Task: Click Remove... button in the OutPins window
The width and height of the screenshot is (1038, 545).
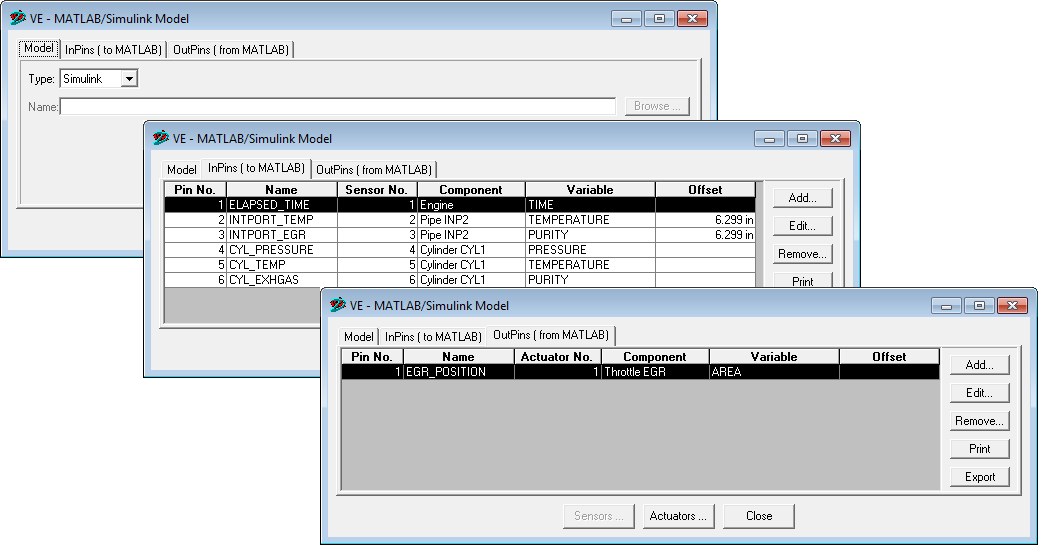Action: (979, 421)
